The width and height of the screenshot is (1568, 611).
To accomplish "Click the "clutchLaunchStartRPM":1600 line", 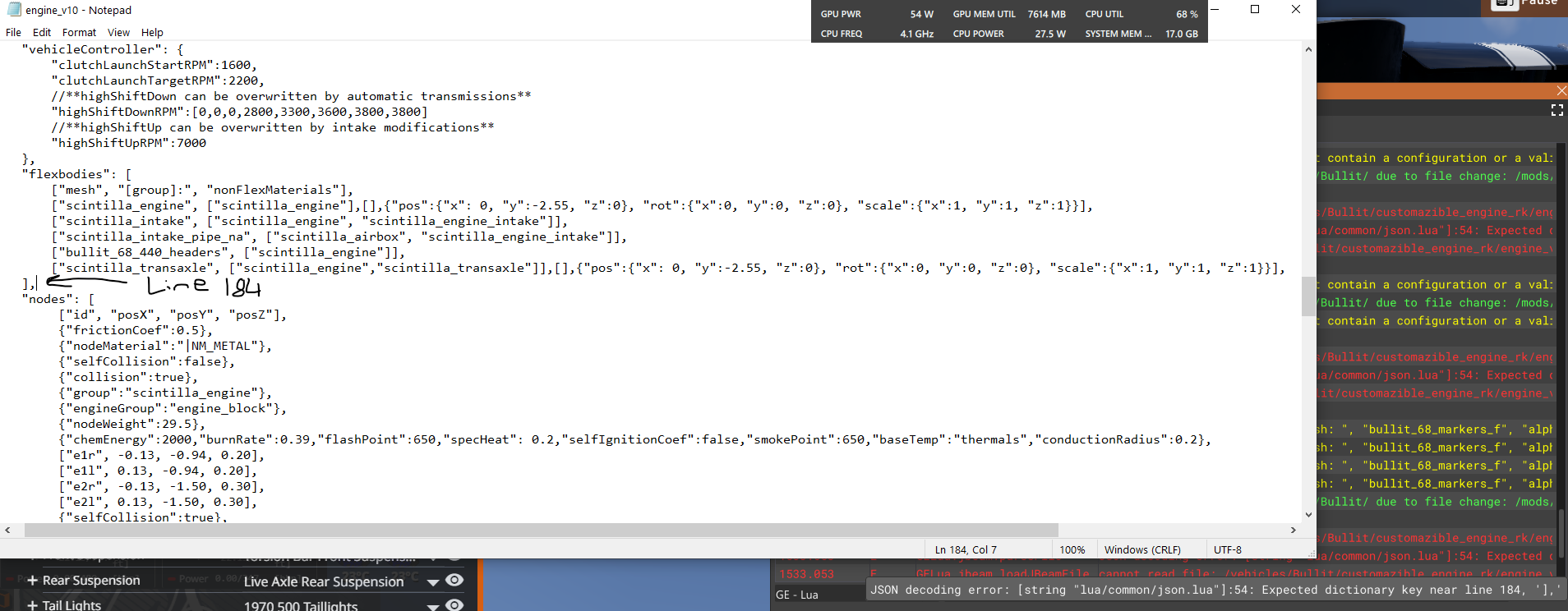I will click(154, 65).
